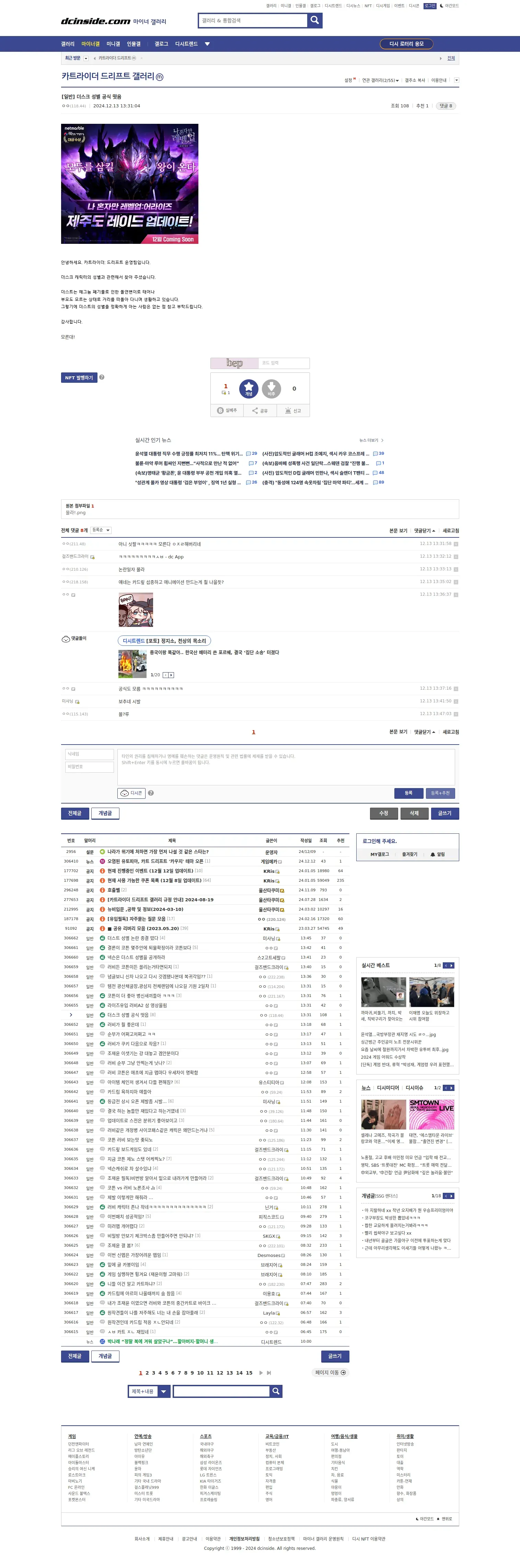Click the help icon next to NFT 발행하기
The width and height of the screenshot is (520, 1568).
102,377
